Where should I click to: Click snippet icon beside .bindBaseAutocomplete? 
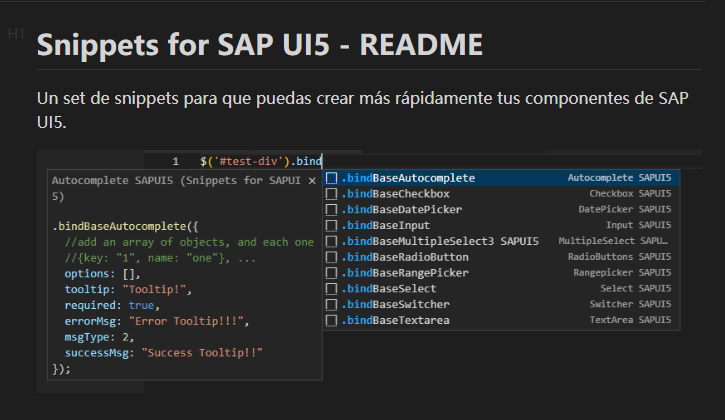331,178
